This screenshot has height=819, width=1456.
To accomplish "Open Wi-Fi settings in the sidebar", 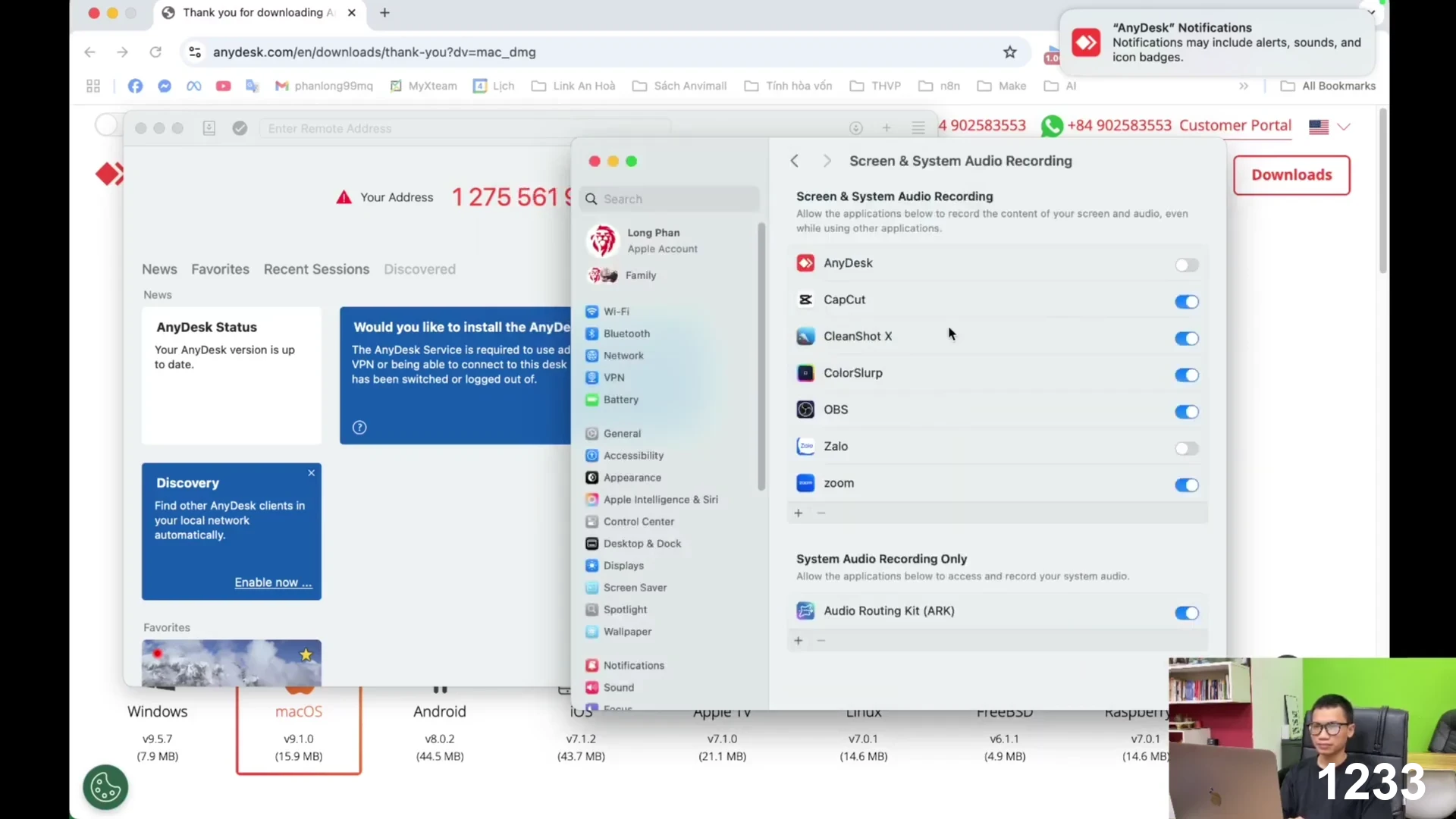I will [x=607, y=312].
